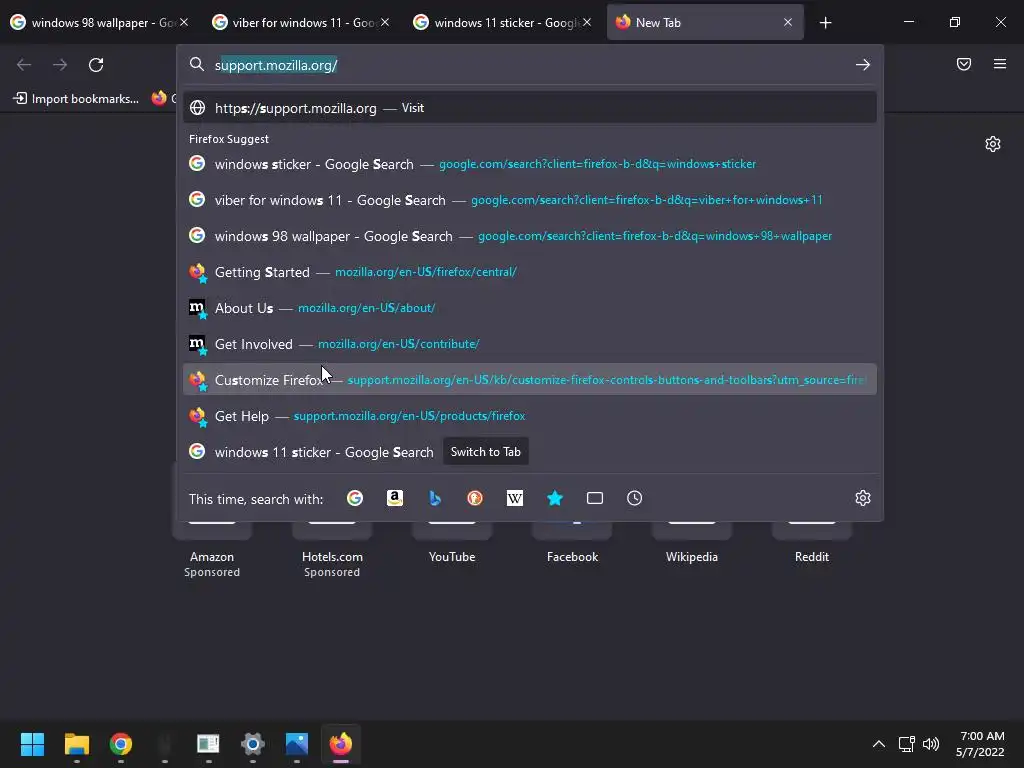The image size is (1024, 768).
Task: Open Getting Started bookmark suggestion
Action: 530,272
